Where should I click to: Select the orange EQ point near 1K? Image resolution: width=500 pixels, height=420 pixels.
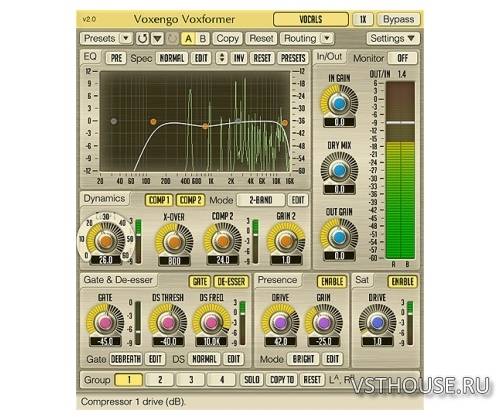(x=205, y=126)
